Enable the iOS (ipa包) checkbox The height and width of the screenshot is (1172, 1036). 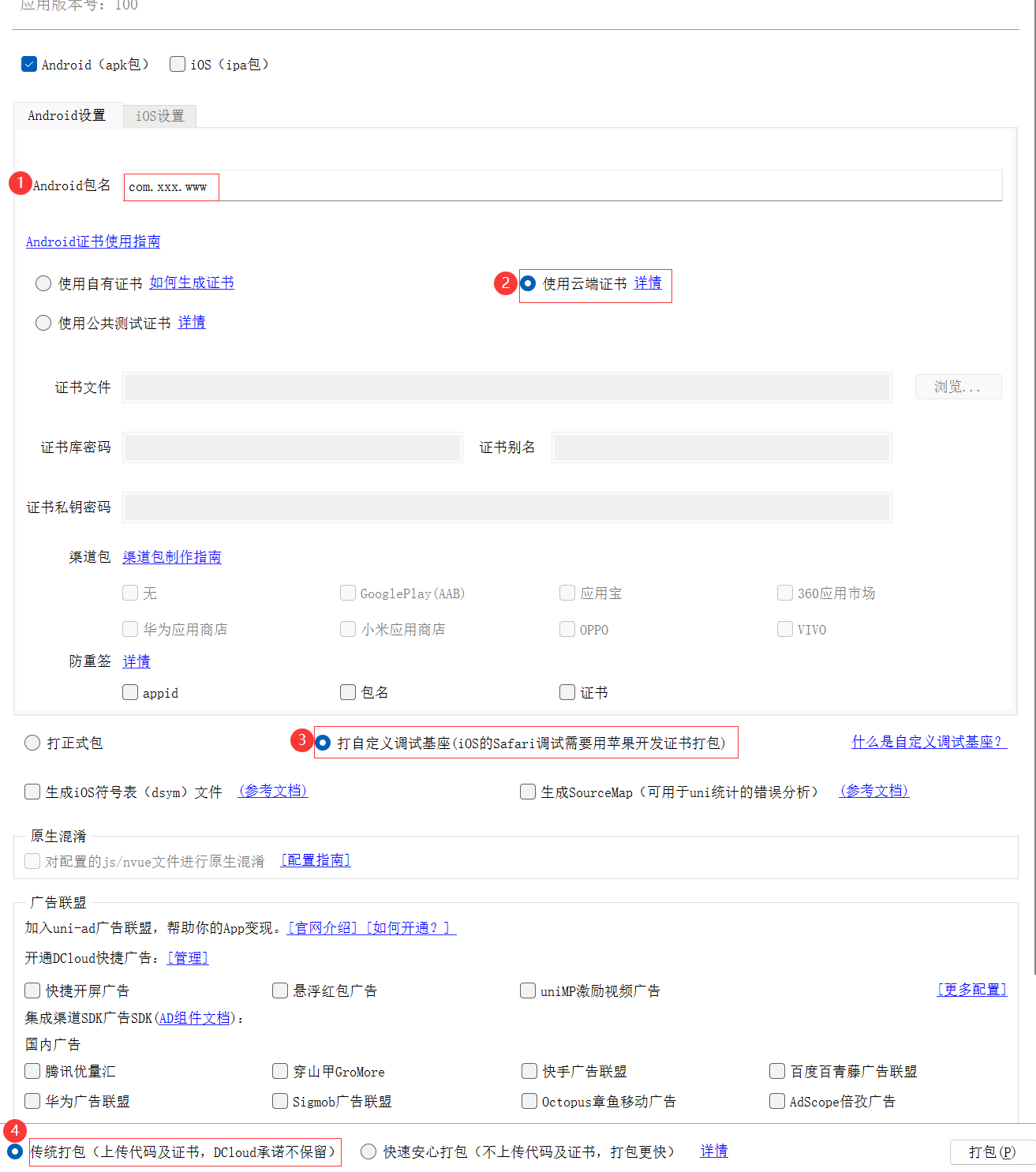[178, 64]
